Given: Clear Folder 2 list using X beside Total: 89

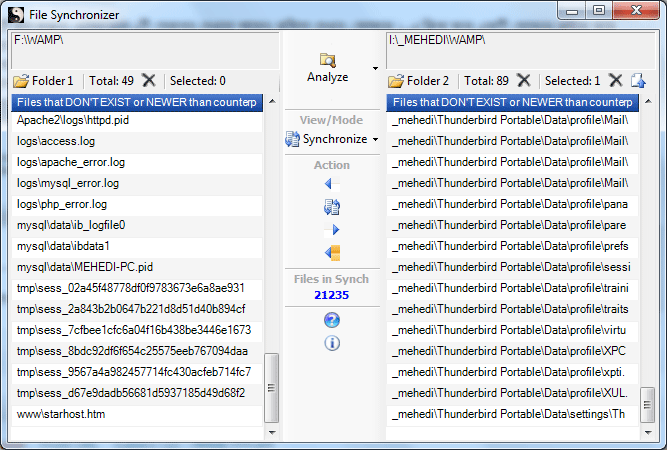Looking at the screenshot, I should [x=524, y=80].
